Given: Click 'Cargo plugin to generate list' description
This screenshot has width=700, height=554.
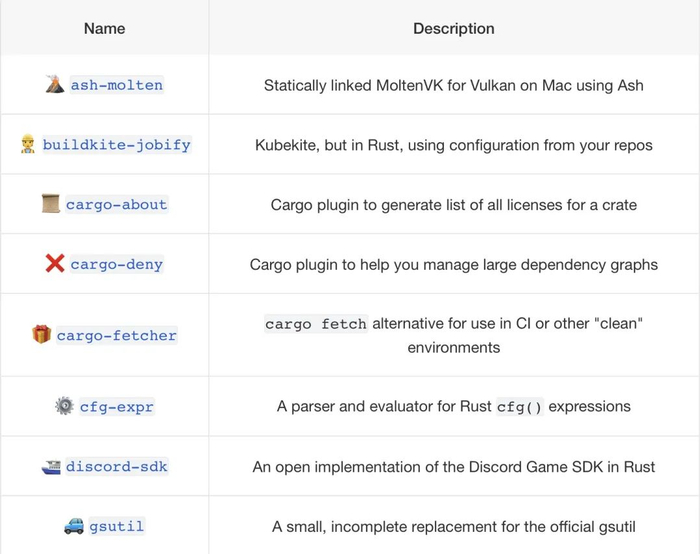Looking at the screenshot, I should pos(454,205).
